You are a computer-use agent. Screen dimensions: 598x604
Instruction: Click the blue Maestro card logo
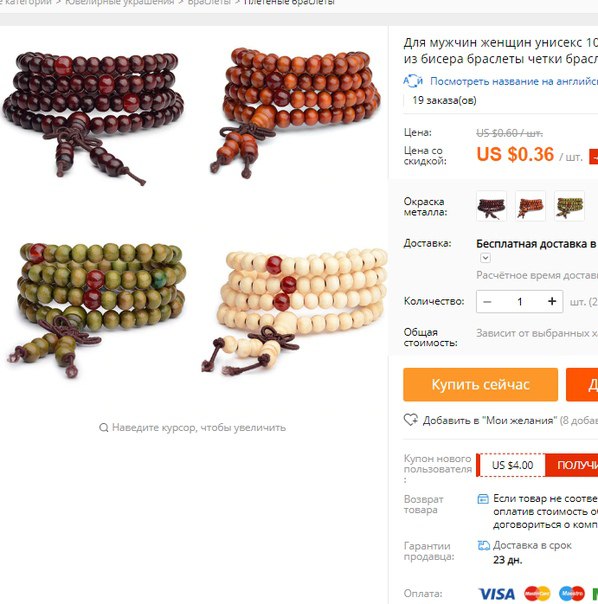click(x=572, y=594)
